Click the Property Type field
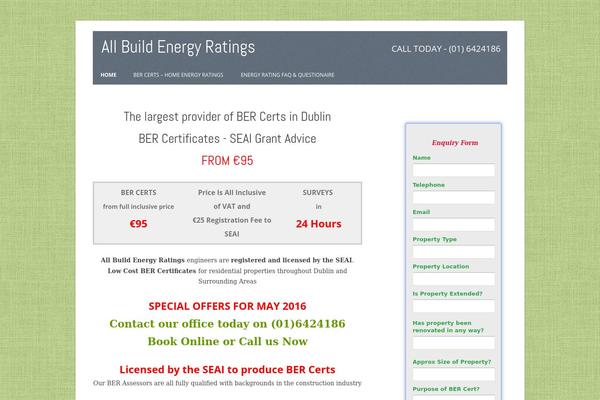This screenshot has width=600, height=400. (x=454, y=251)
